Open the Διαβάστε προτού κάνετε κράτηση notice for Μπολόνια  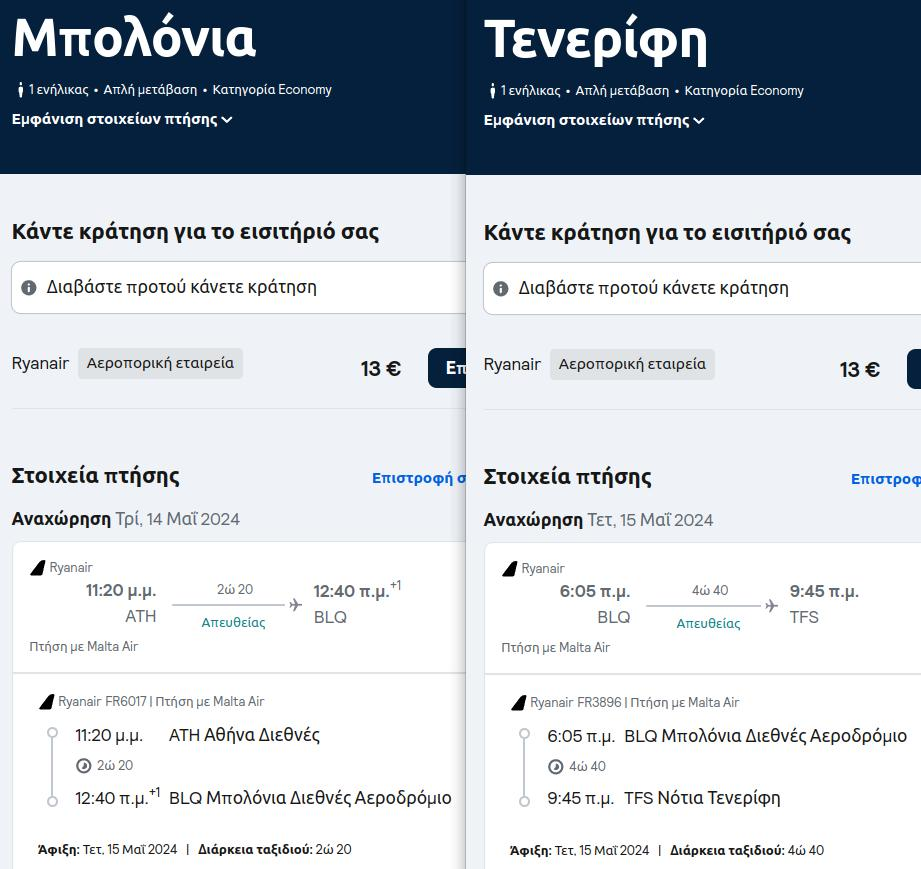(x=238, y=287)
